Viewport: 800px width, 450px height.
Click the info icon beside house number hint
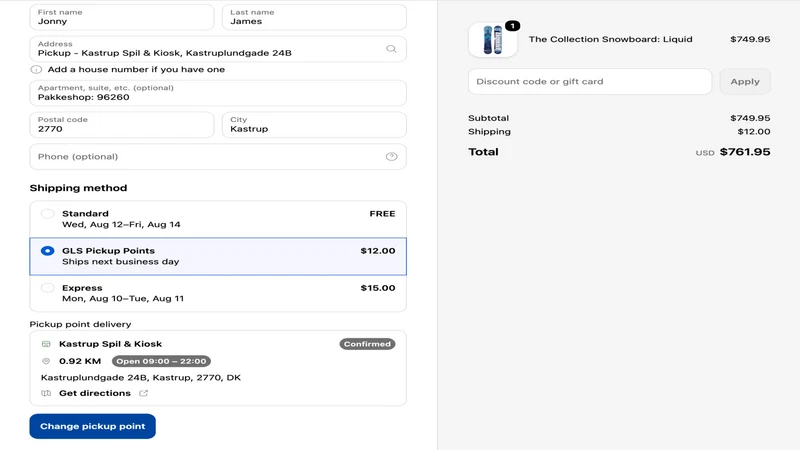[36, 69]
